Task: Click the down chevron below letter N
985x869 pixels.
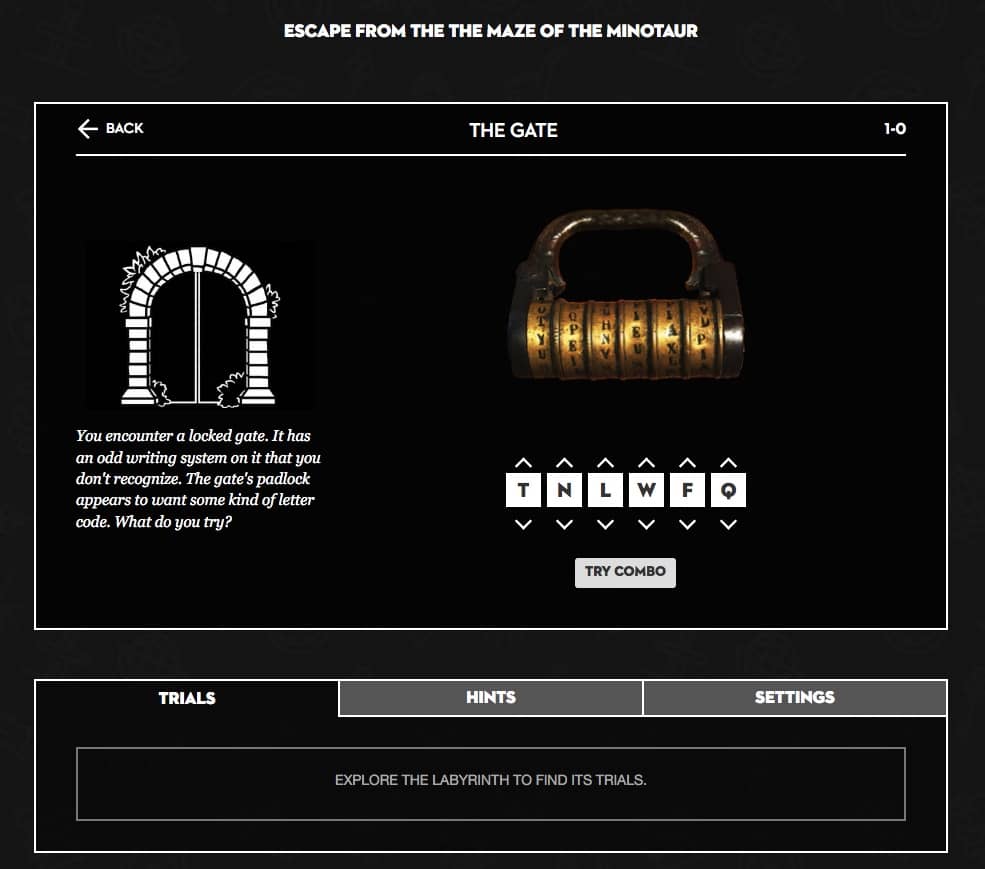Action: click(x=564, y=524)
